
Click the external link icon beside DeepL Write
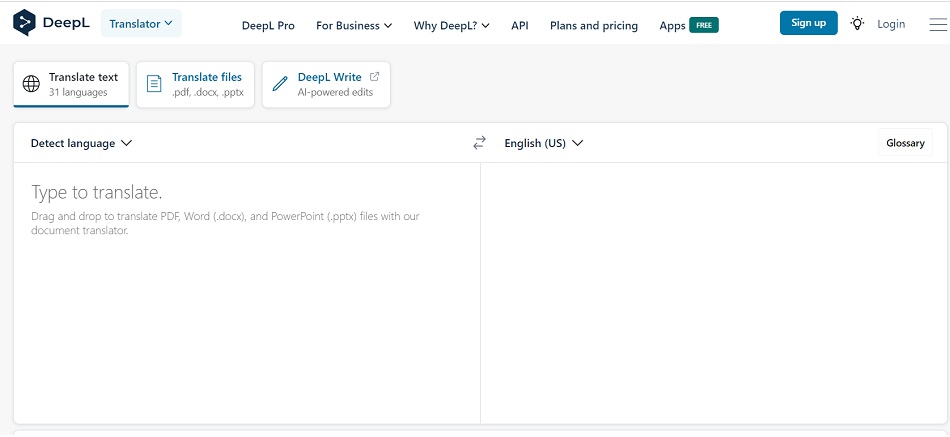pos(374,77)
